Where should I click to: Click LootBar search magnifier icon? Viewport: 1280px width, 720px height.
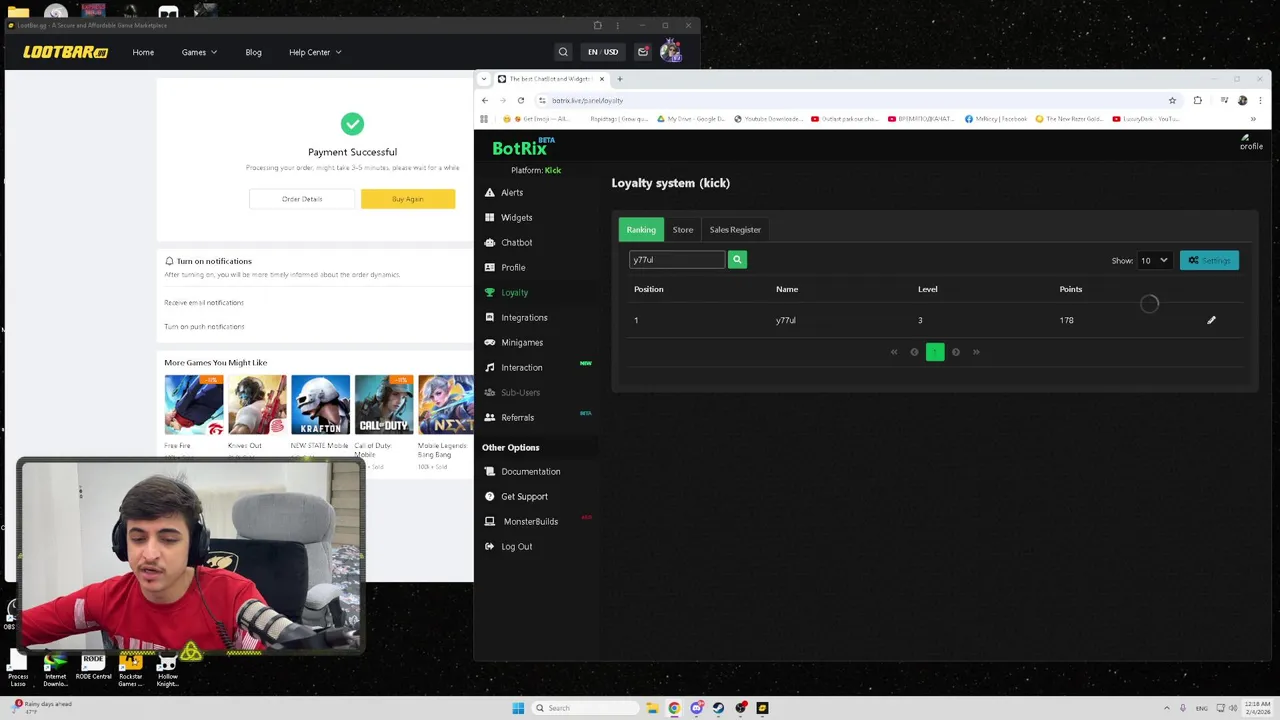tap(563, 52)
